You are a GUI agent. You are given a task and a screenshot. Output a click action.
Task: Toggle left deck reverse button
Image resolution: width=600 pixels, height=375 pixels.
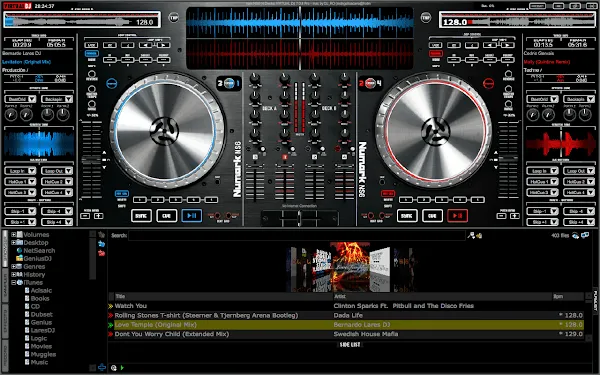(91, 73)
